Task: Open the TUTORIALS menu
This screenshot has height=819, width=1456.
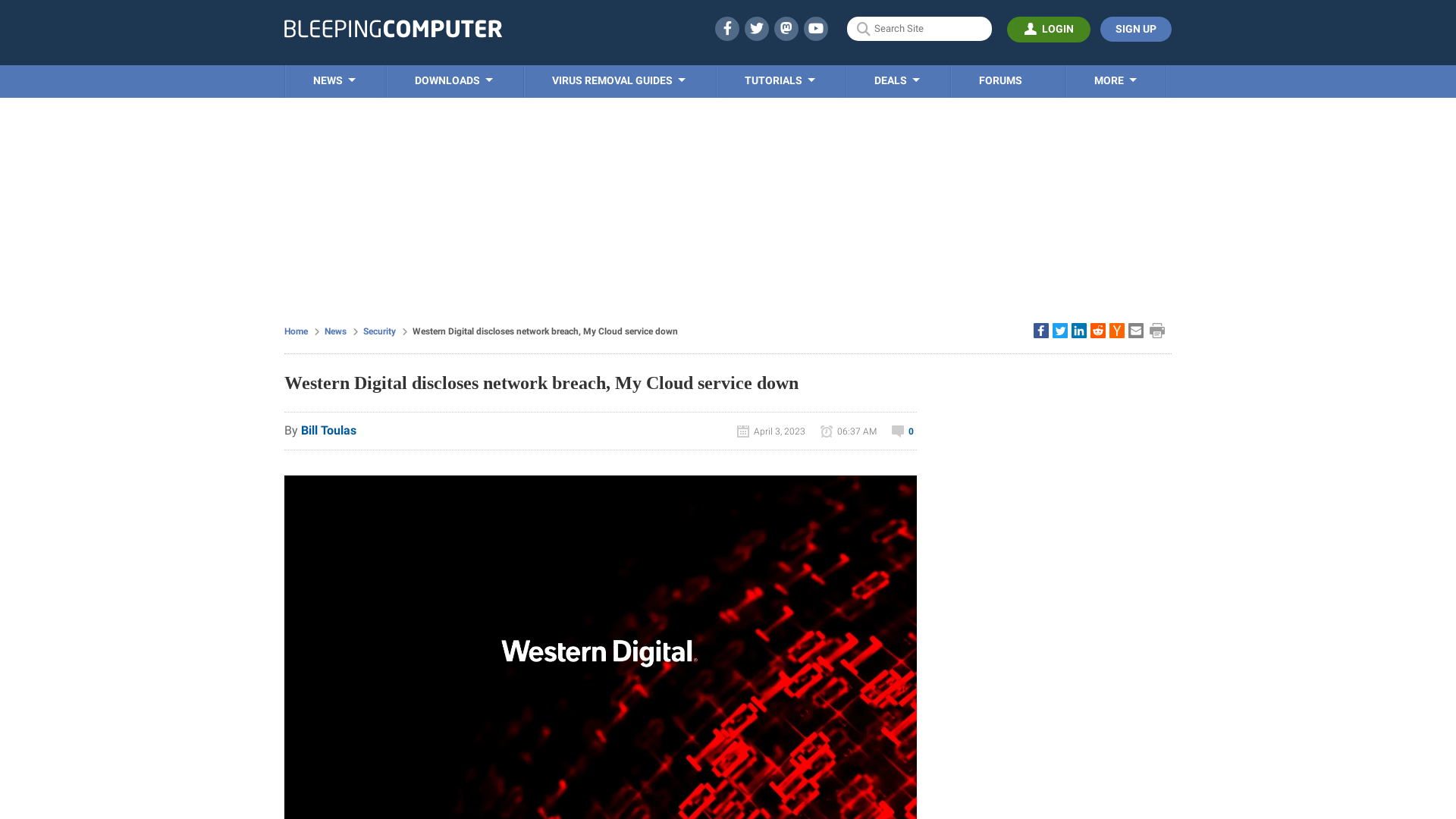Action: point(780,81)
